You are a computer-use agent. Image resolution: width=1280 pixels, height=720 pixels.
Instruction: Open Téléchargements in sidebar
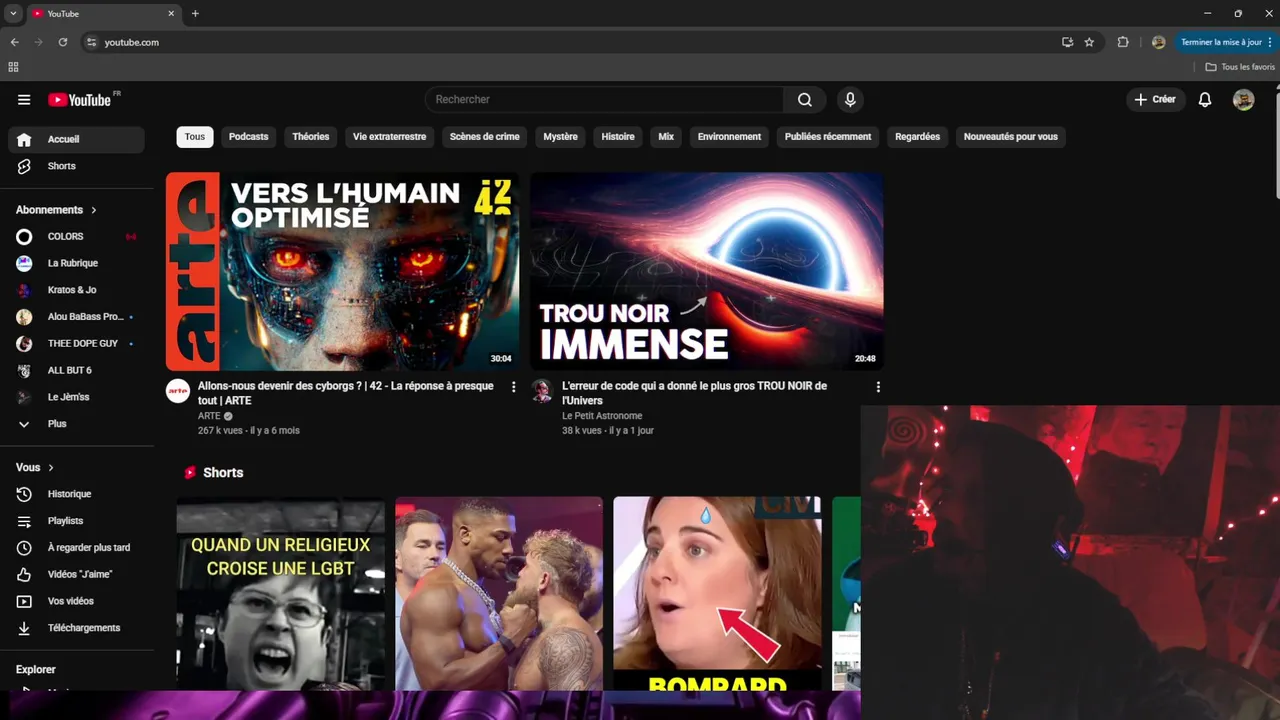[x=76, y=628]
